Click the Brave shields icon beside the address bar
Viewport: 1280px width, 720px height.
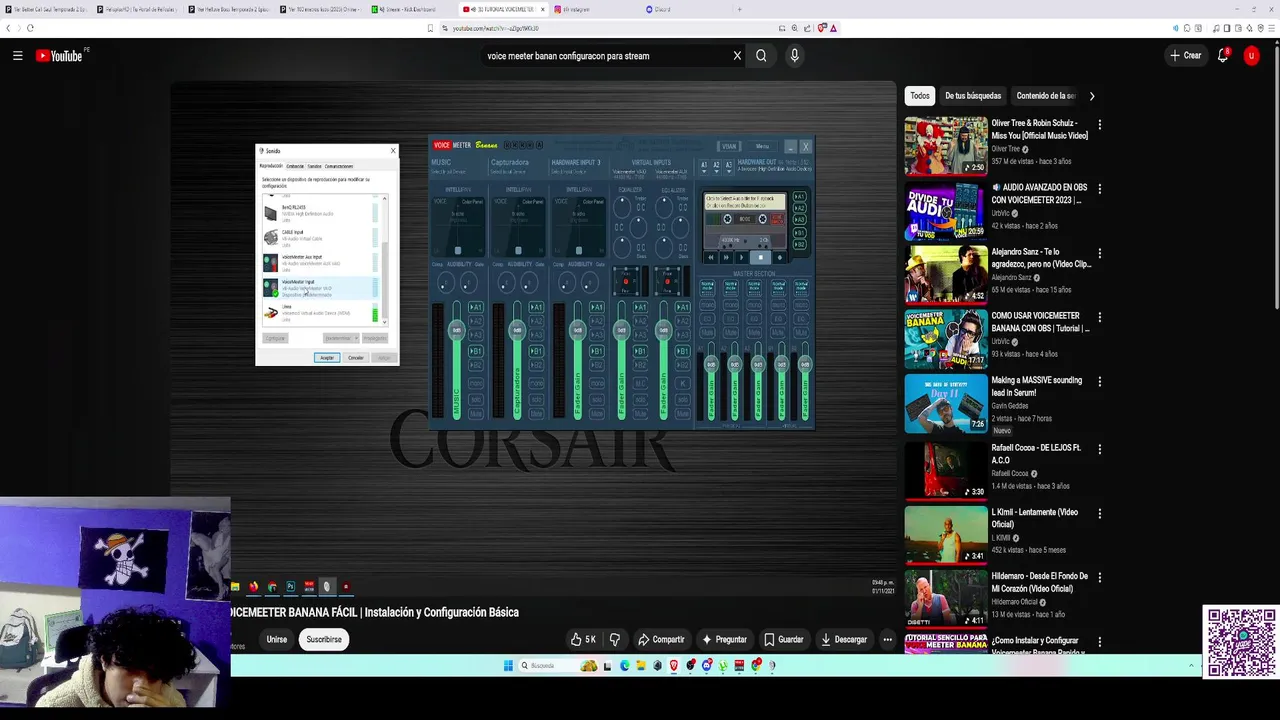click(x=822, y=28)
